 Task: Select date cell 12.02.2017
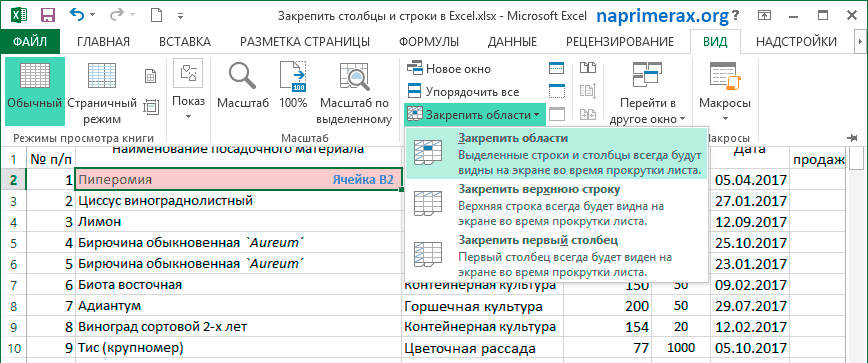click(750, 327)
